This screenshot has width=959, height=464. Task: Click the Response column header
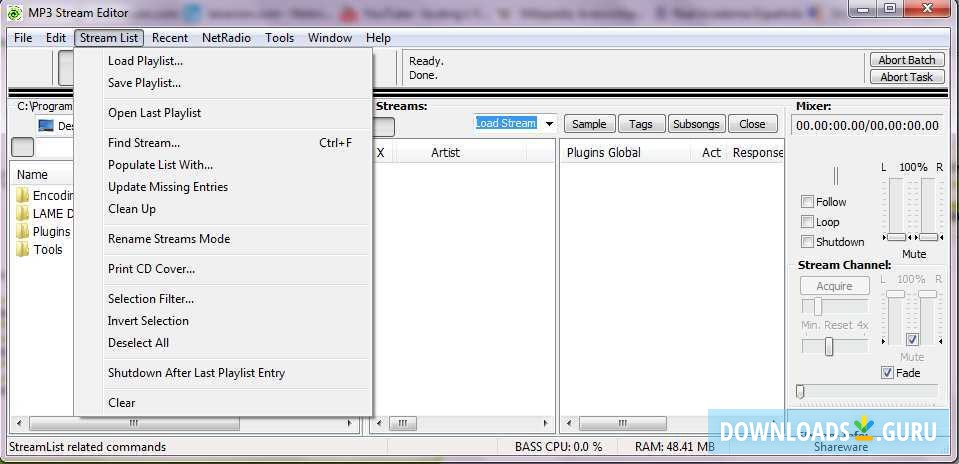[x=757, y=153]
